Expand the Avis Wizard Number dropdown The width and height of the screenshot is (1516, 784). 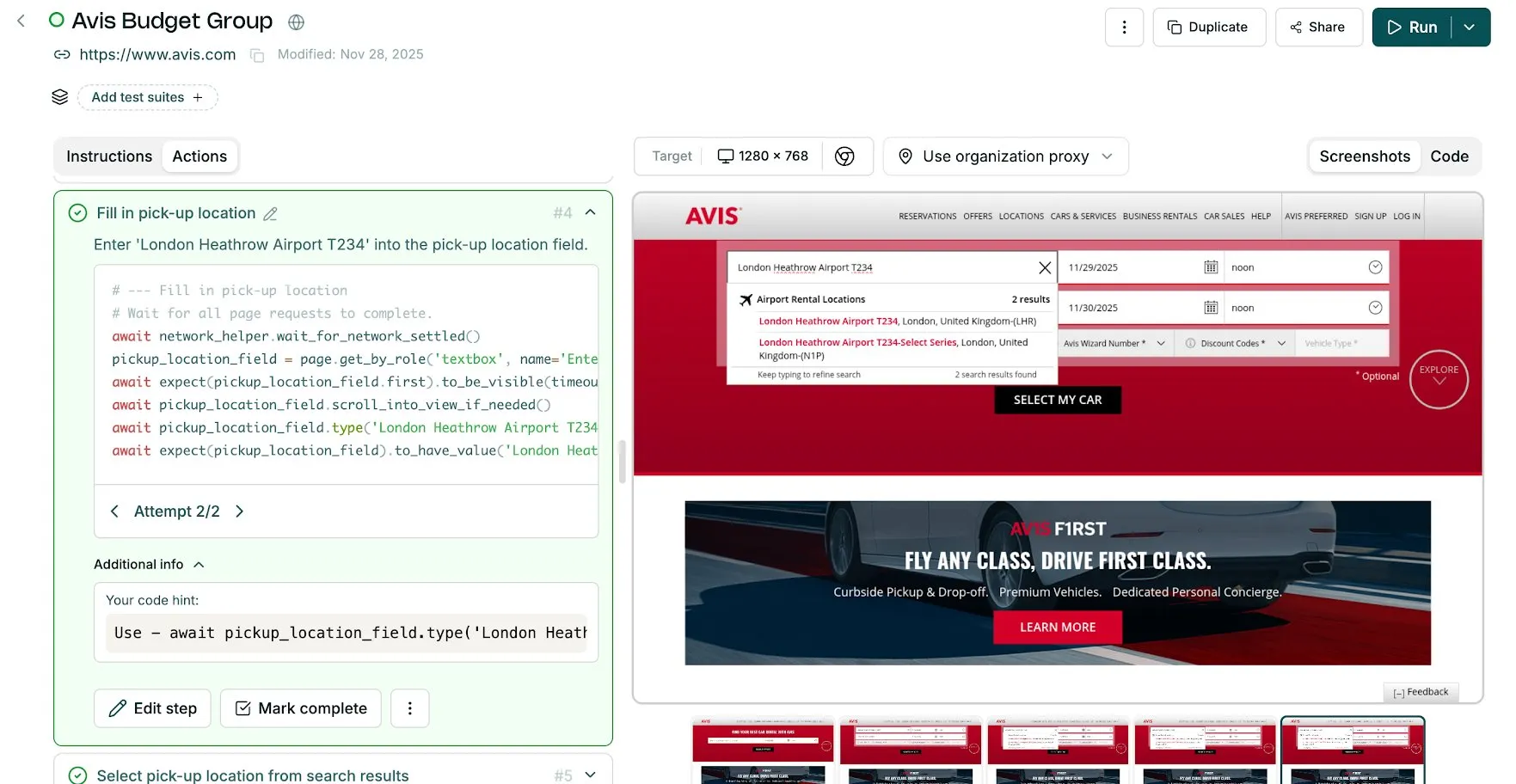[1114, 343]
